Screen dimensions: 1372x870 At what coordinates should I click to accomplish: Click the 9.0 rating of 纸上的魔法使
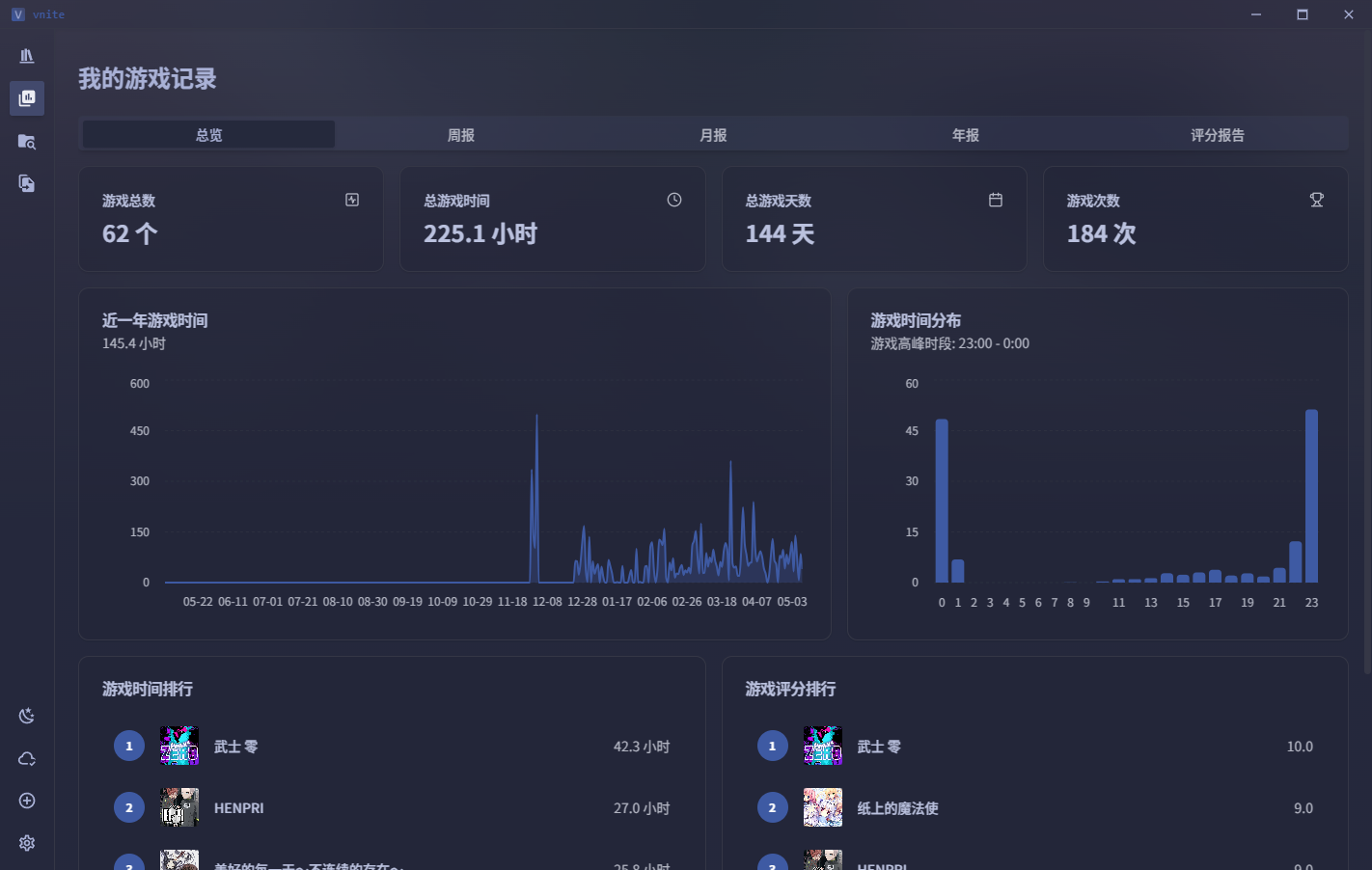coord(1303,808)
